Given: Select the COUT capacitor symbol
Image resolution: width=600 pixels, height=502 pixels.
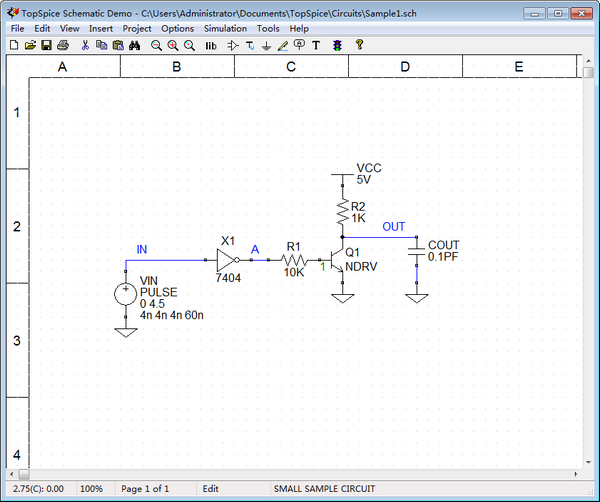Looking at the screenshot, I should pos(417,251).
